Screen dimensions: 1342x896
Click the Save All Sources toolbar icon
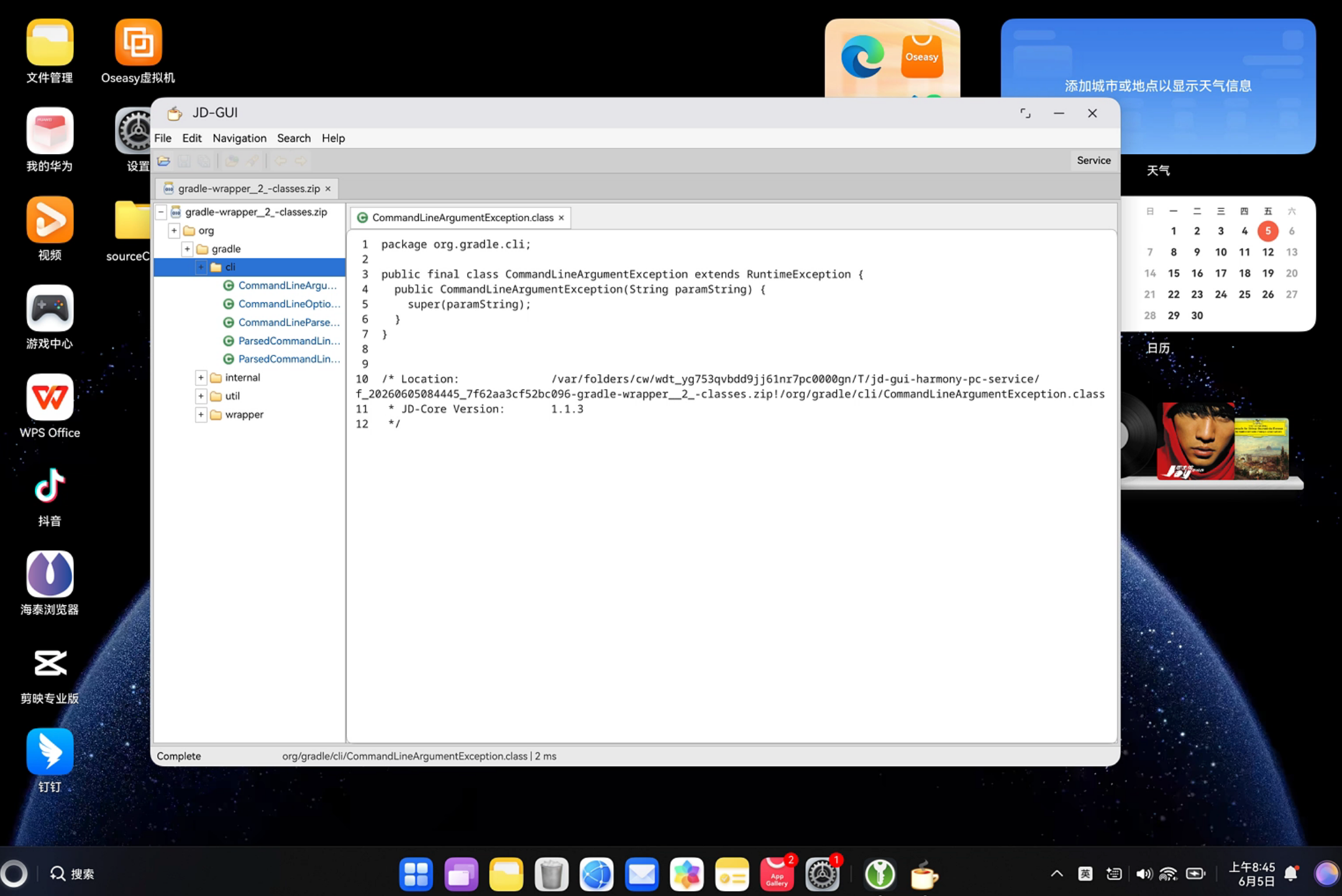[x=204, y=161]
